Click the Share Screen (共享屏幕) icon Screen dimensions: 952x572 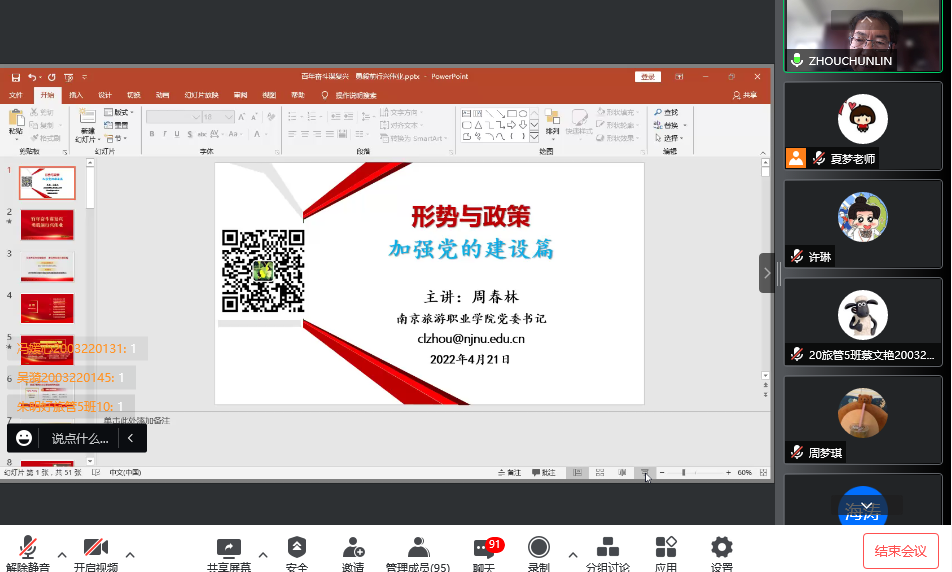click(x=229, y=547)
